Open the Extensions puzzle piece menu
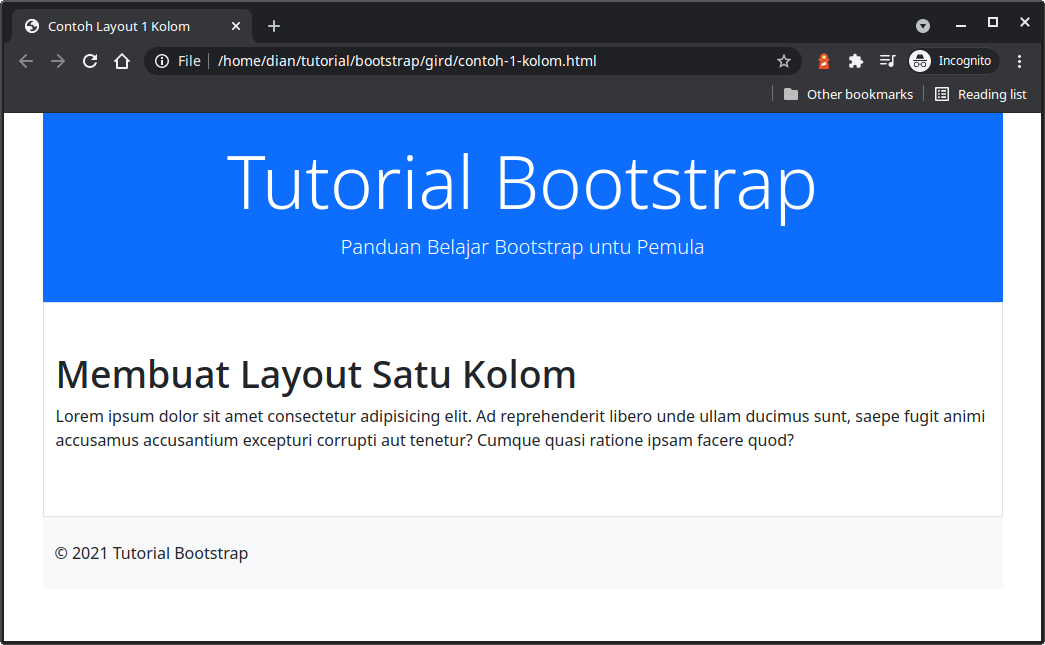The image size is (1045, 645). pyautogui.click(x=855, y=61)
